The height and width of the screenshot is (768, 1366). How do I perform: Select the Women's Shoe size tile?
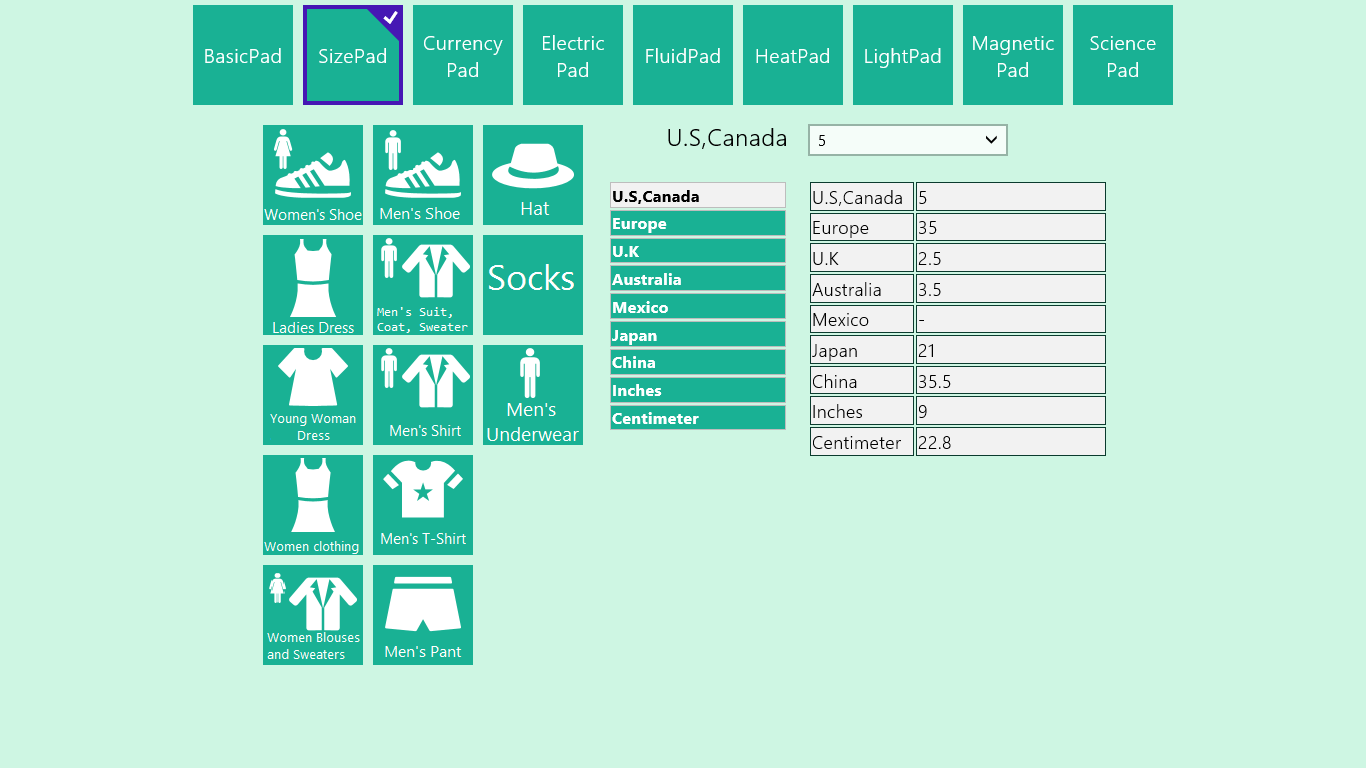[x=313, y=175]
